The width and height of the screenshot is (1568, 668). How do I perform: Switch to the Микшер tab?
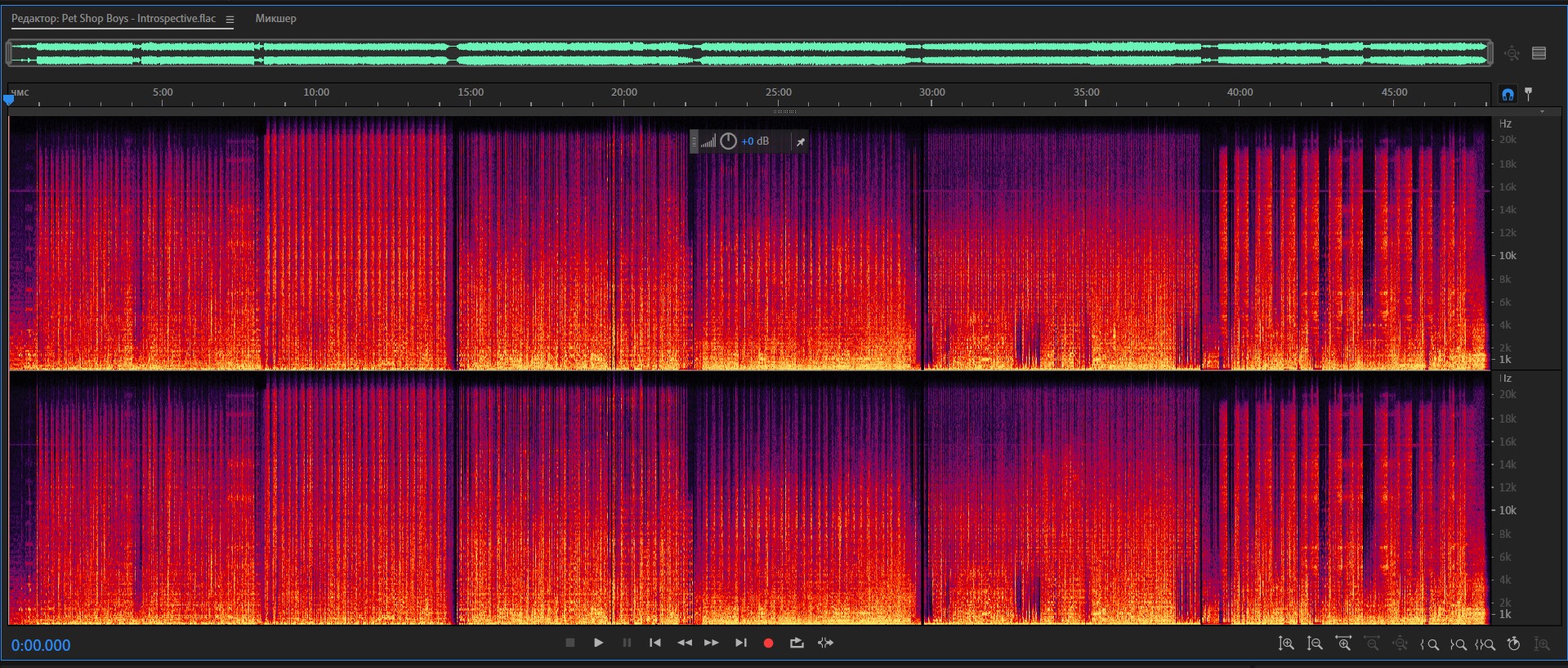point(275,19)
